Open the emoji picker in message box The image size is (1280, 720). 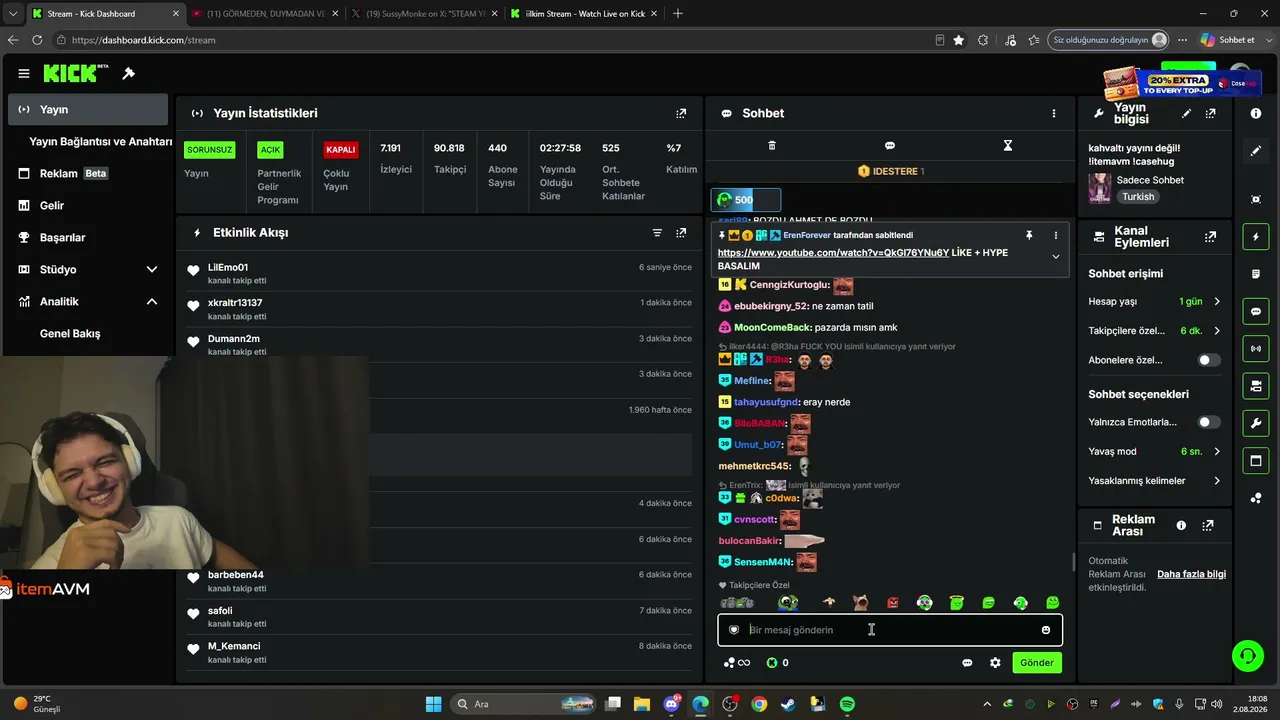pyautogui.click(x=1046, y=630)
